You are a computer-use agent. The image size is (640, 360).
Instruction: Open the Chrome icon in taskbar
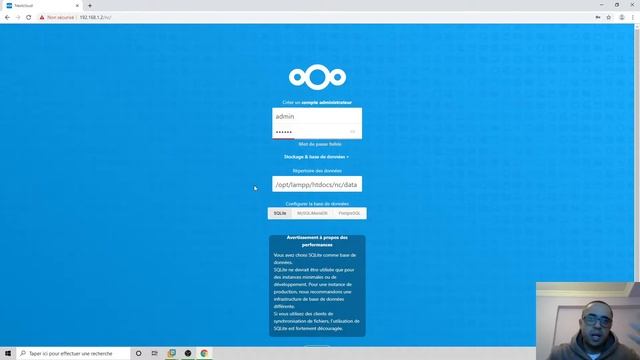[204, 353]
